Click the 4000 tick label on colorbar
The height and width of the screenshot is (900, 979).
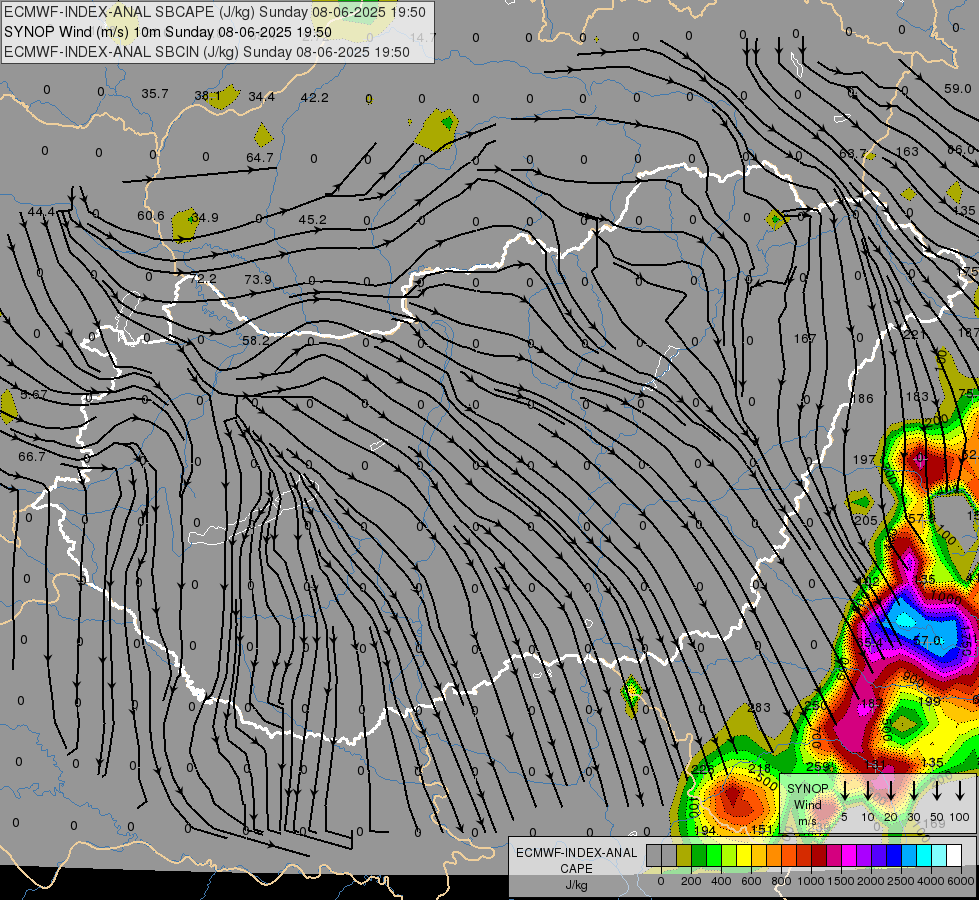(x=931, y=881)
